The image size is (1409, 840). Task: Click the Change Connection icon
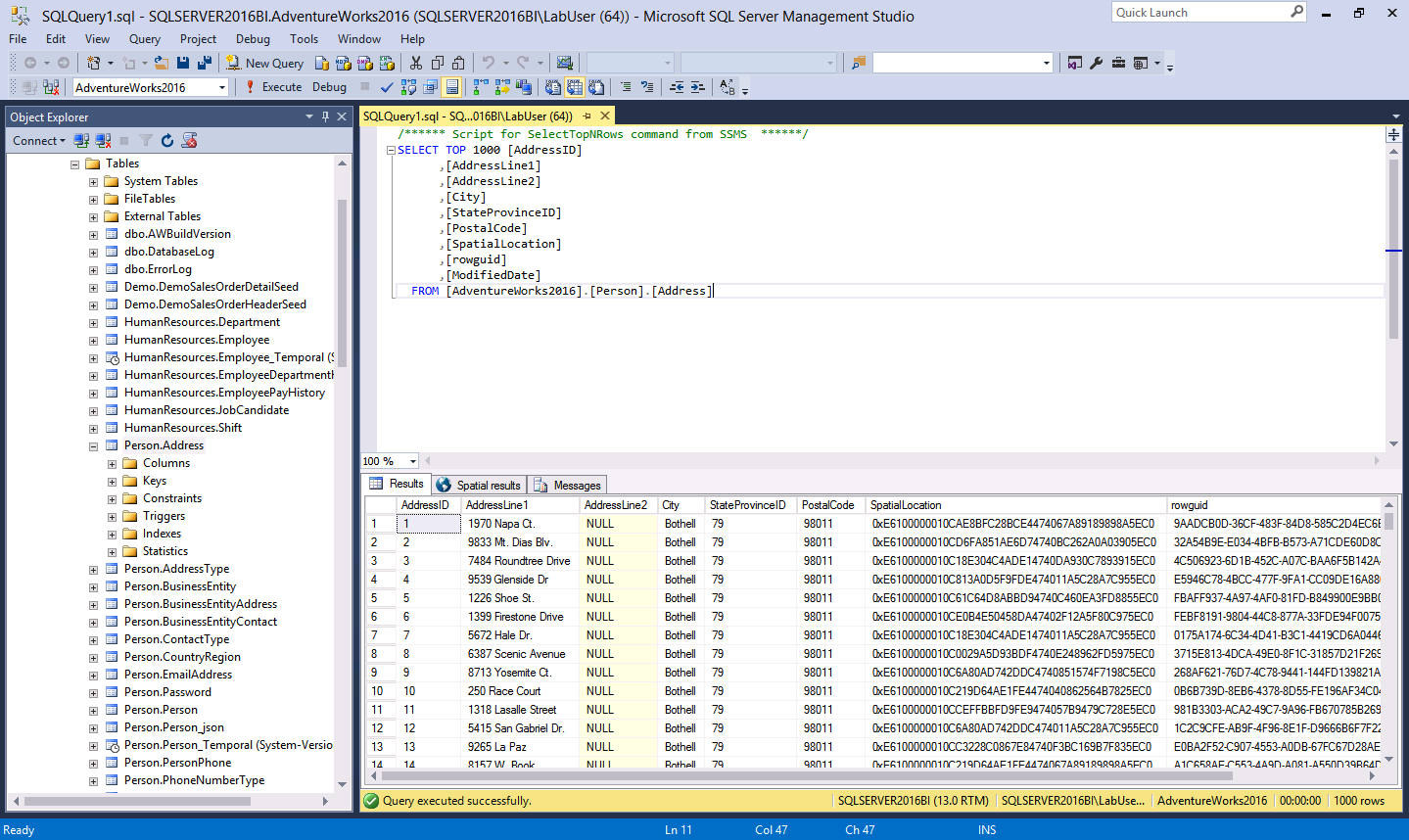click(x=52, y=87)
